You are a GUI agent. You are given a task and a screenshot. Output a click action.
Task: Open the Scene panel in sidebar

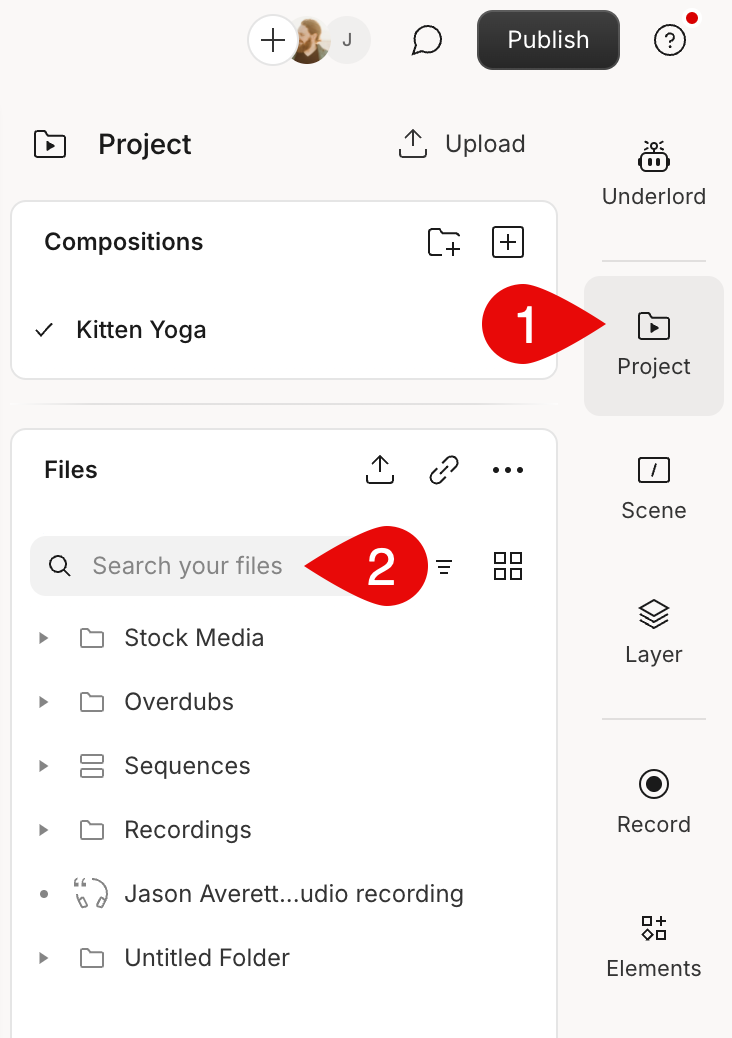654,489
